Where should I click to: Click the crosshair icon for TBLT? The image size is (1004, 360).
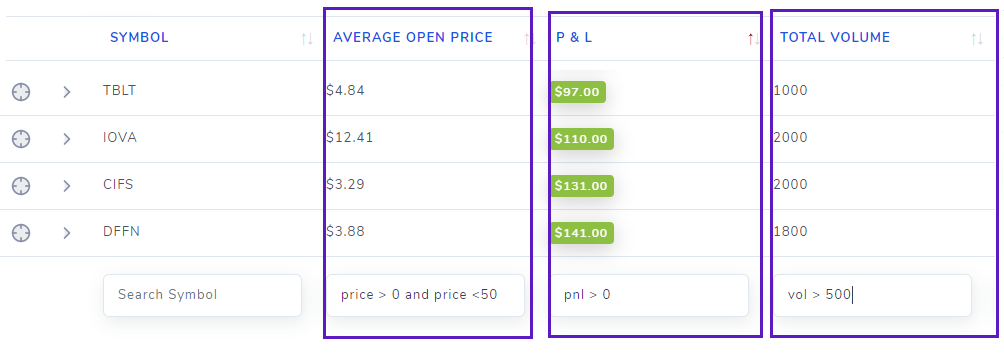click(x=21, y=92)
